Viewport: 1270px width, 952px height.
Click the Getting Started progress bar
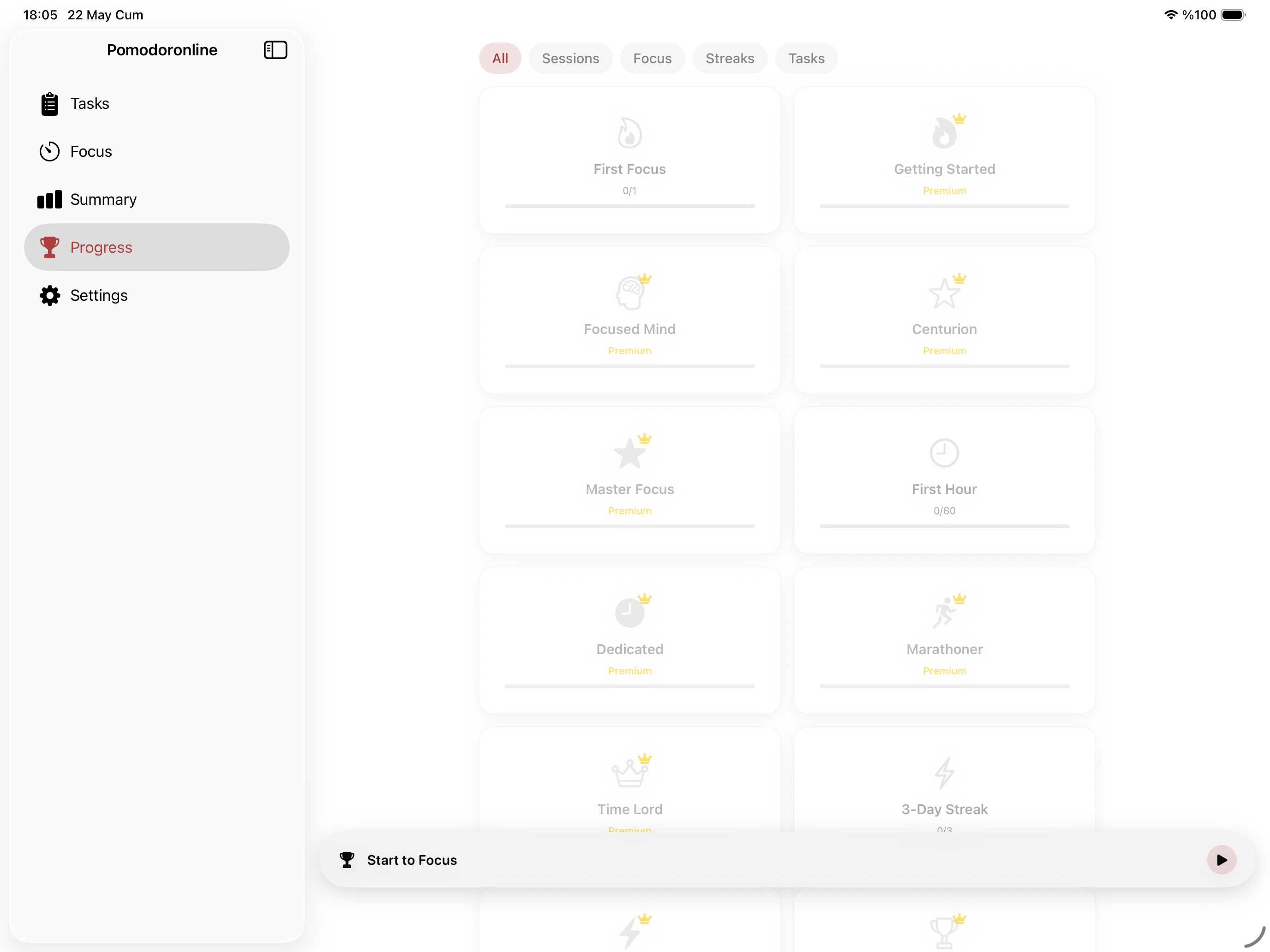pyautogui.click(x=944, y=206)
